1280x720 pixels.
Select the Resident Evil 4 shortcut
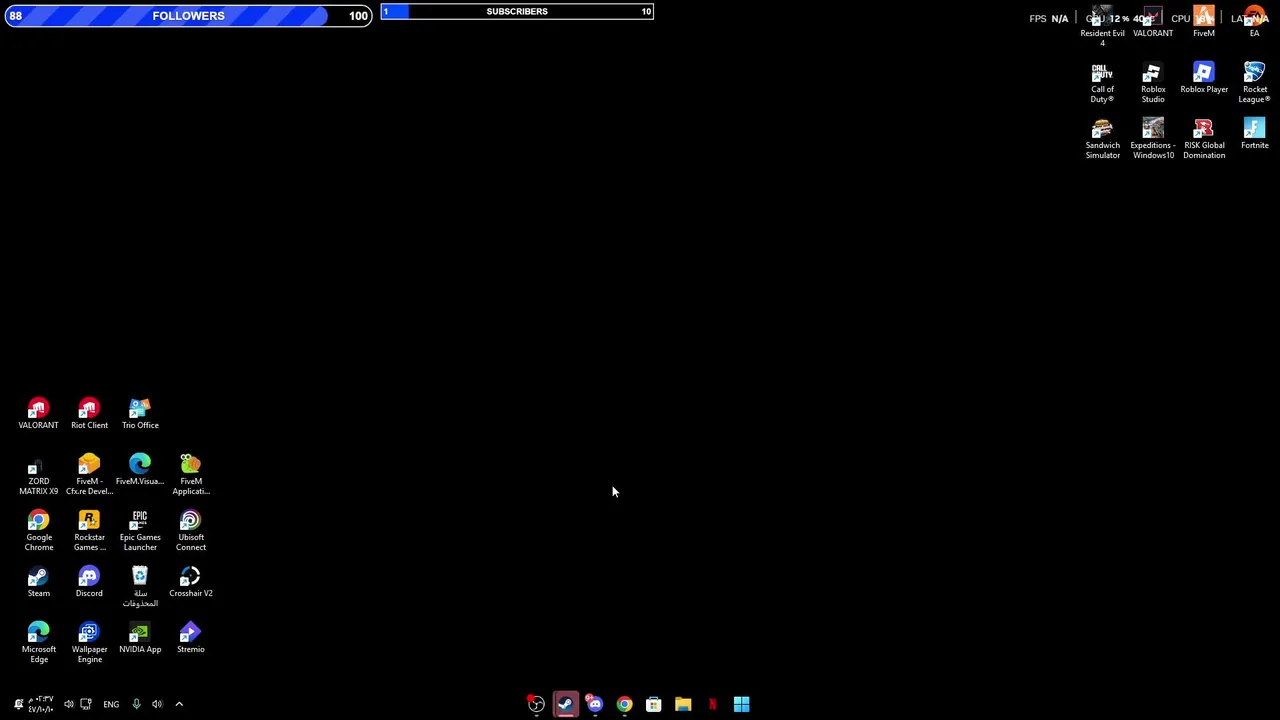click(x=1102, y=27)
